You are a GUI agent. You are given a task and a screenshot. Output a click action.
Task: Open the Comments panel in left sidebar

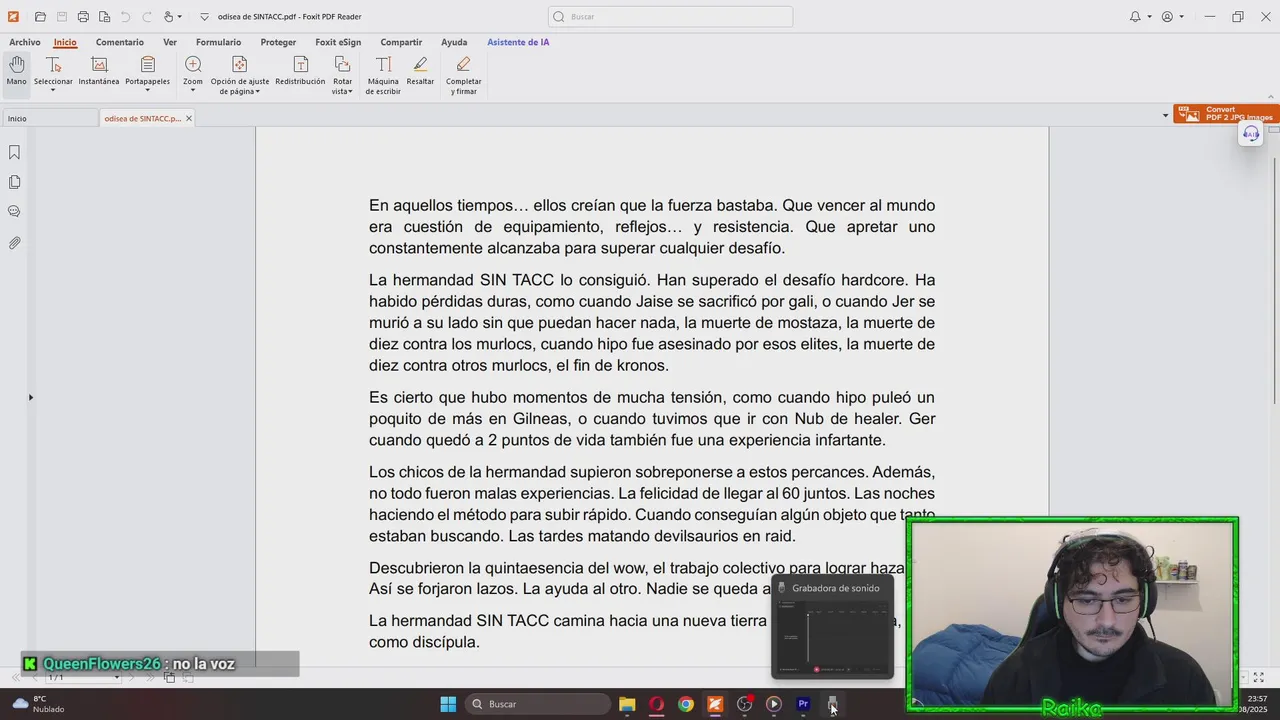pyautogui.click(x=14, y=212)
